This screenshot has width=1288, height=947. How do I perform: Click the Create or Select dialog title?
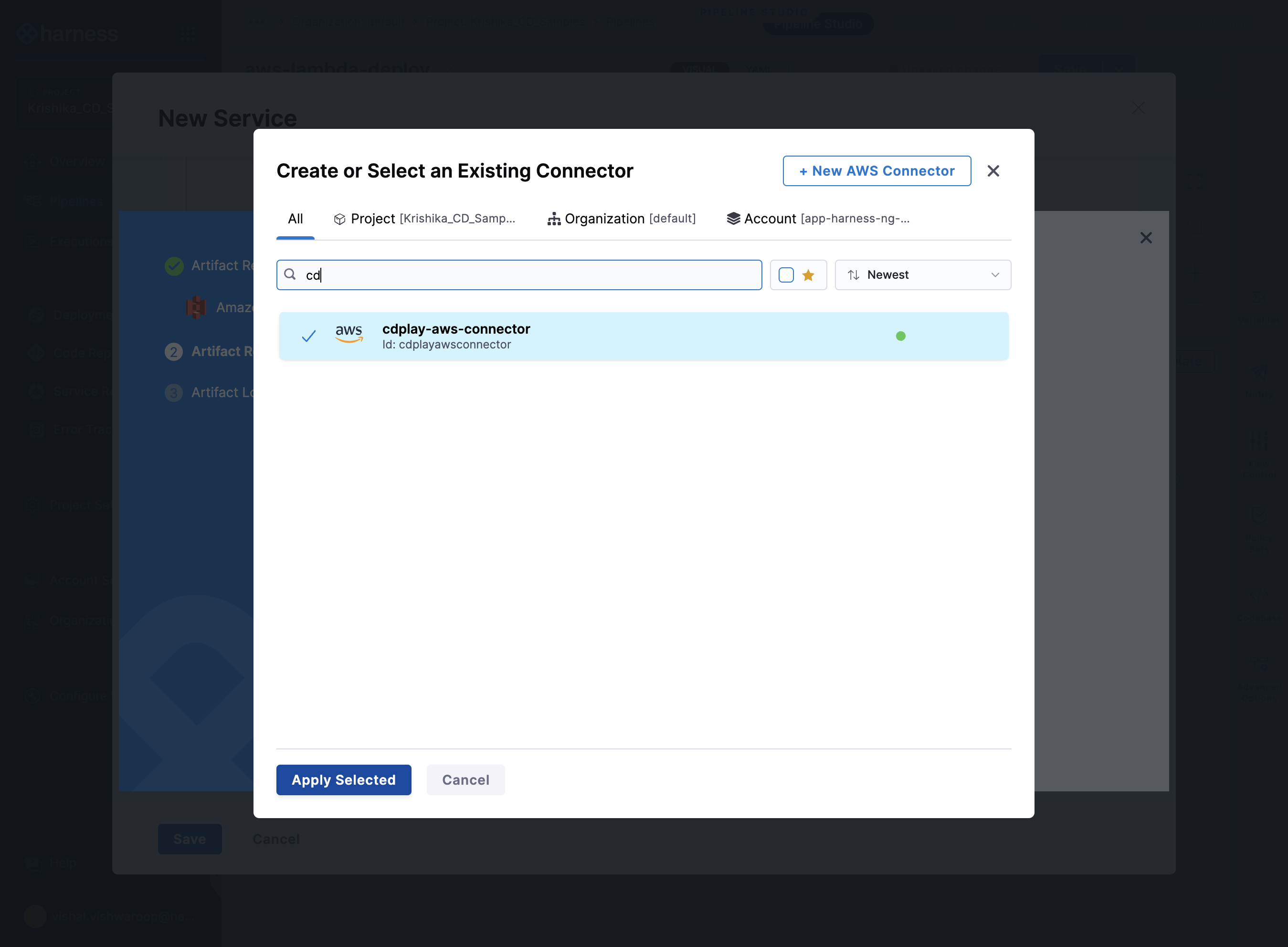(454, 171)
